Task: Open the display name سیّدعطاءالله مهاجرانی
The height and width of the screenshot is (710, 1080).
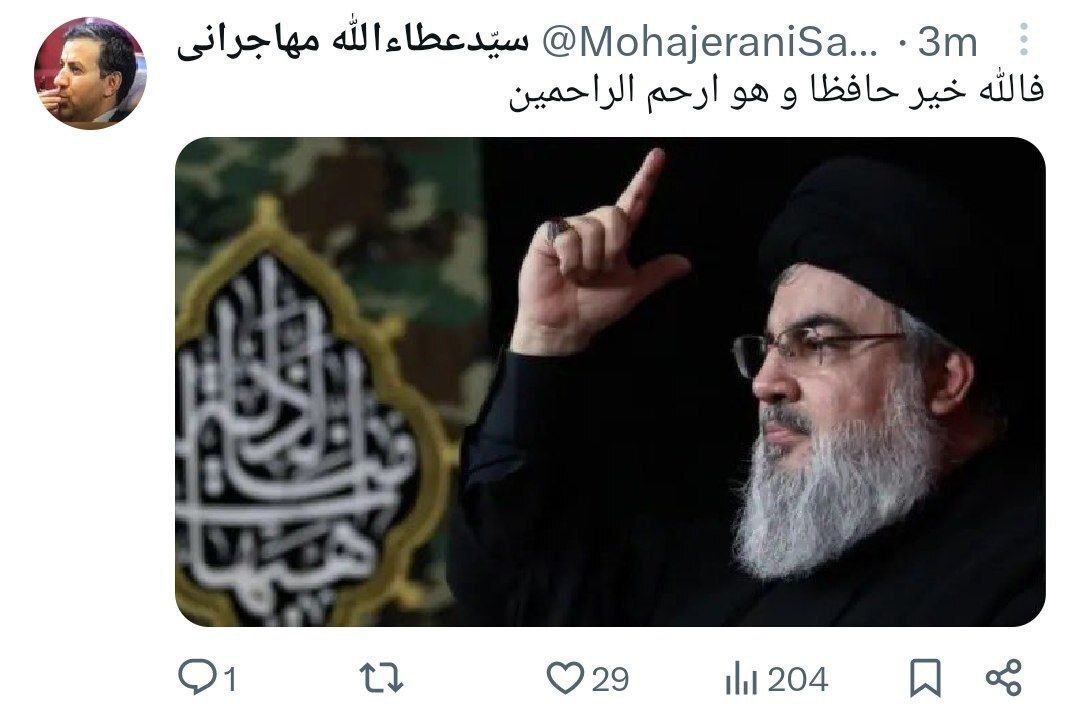Action: pos(353,42)
